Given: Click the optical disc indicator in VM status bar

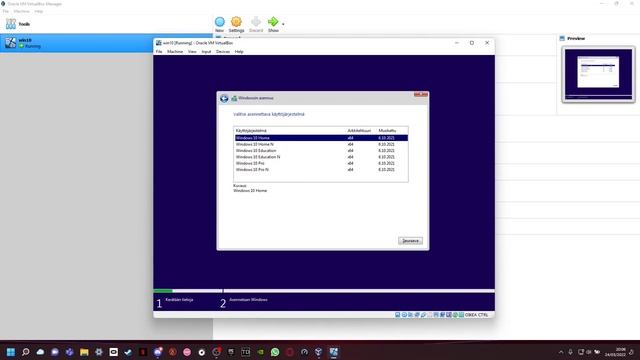Looking at the screenshot, I should tap(404, 315).
